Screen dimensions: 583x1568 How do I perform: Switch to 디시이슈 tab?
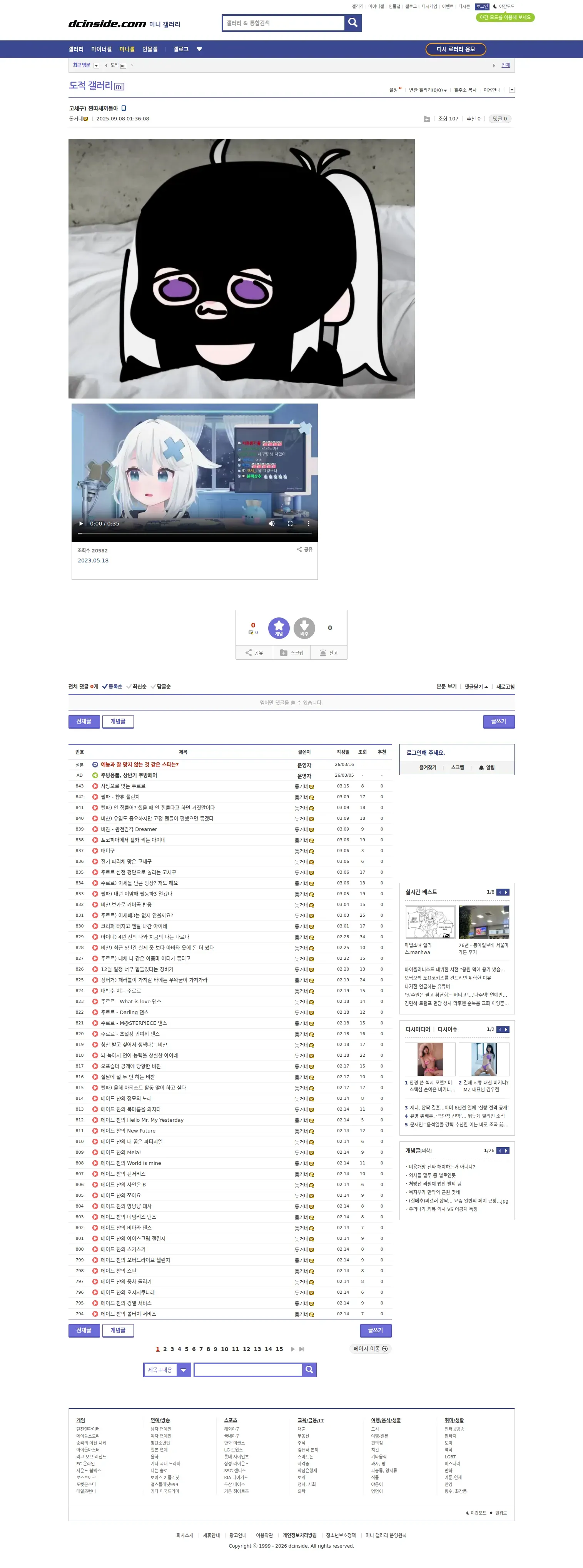447,1029
